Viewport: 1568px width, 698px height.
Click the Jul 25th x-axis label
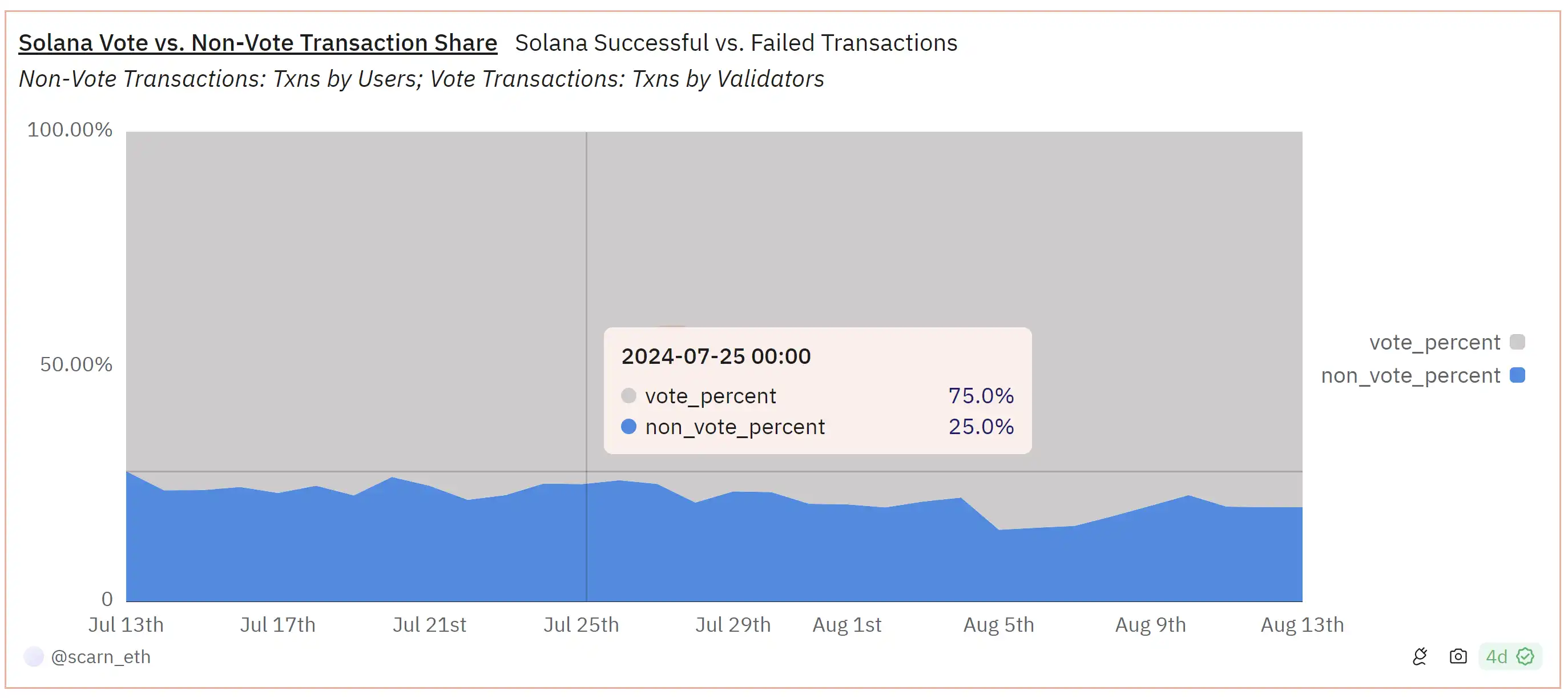tap(581, 624)
